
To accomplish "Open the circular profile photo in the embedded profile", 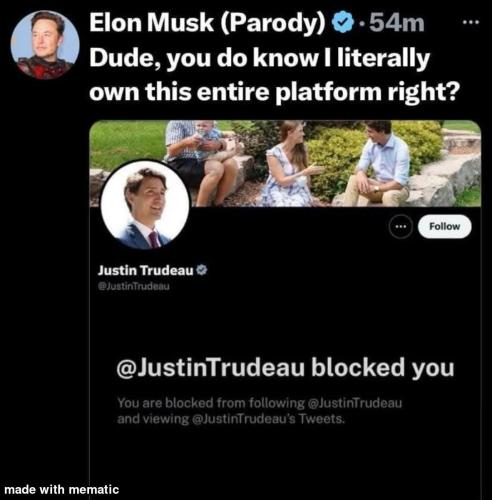I will [145, 204].
